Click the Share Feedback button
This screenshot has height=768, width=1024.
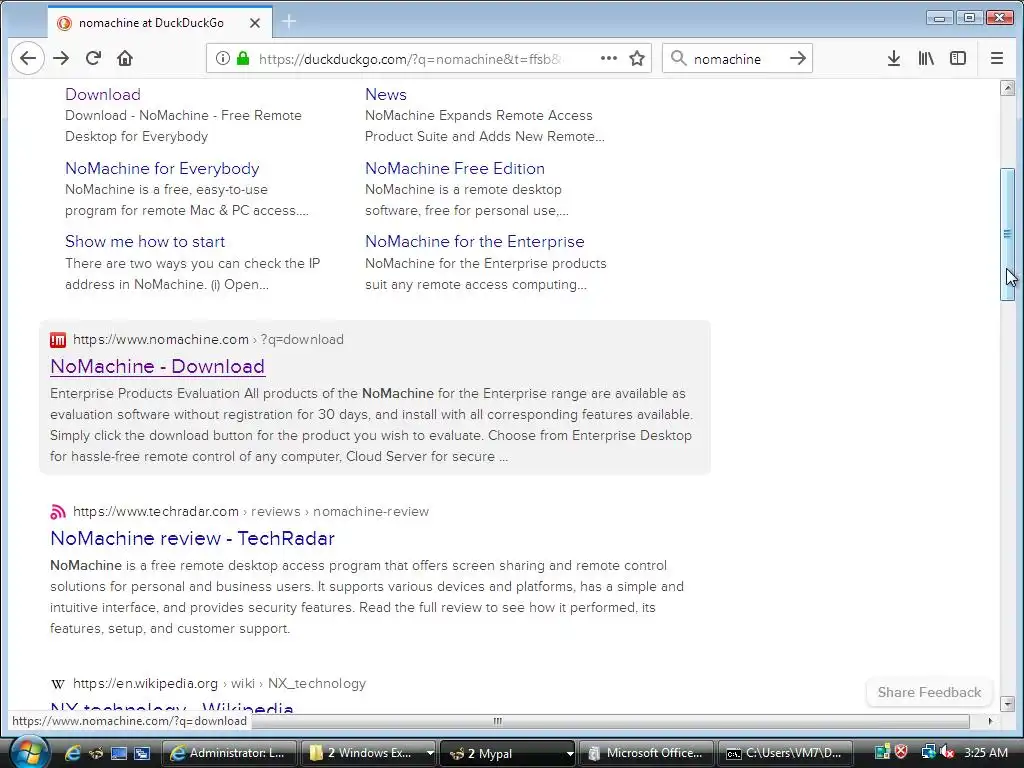[929, 692]
